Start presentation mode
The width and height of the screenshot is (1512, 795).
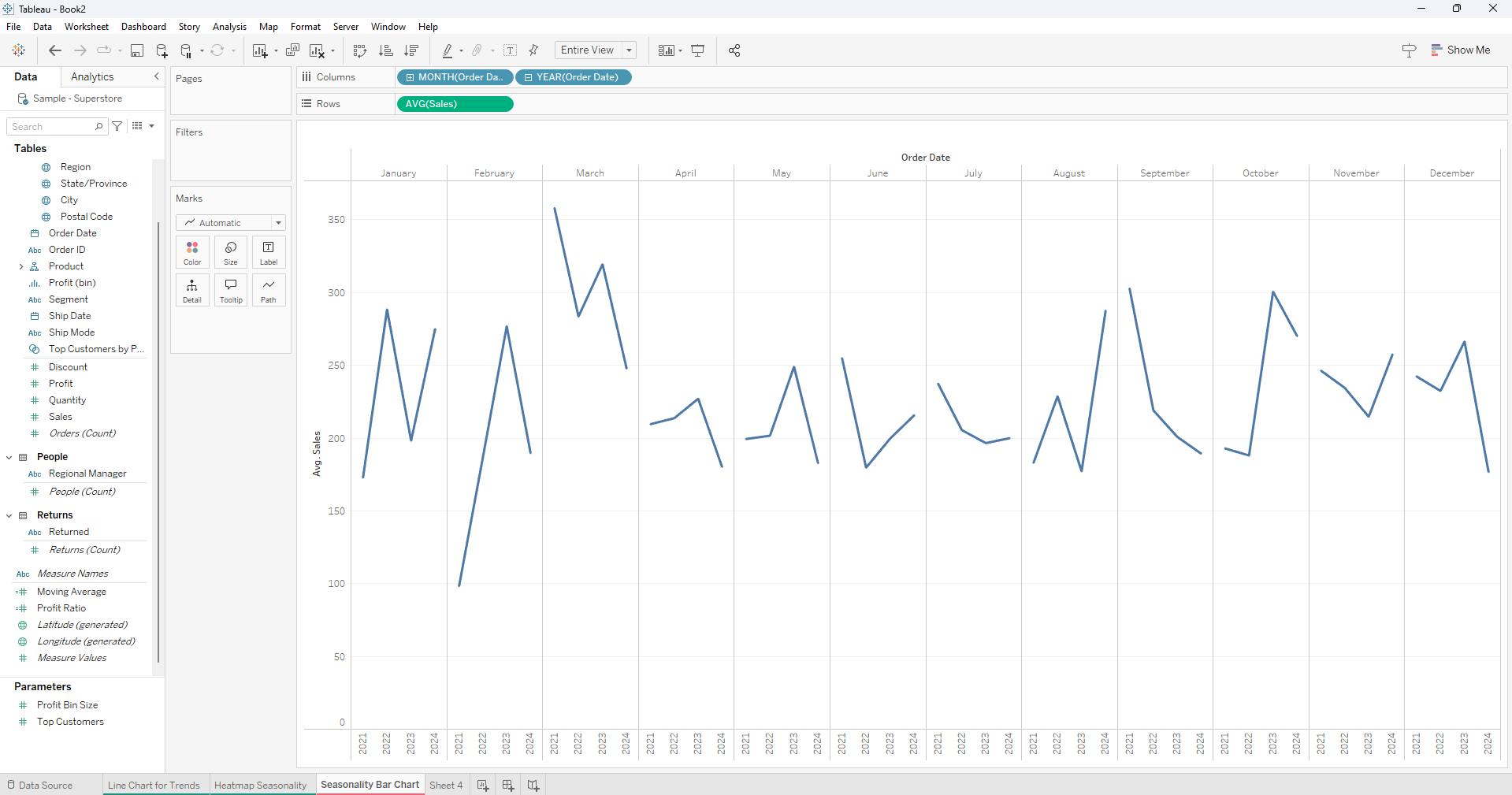(698, 50)
